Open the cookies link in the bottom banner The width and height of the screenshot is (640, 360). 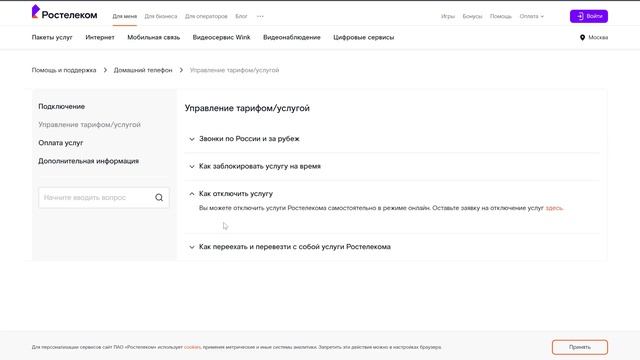point(192,347)
